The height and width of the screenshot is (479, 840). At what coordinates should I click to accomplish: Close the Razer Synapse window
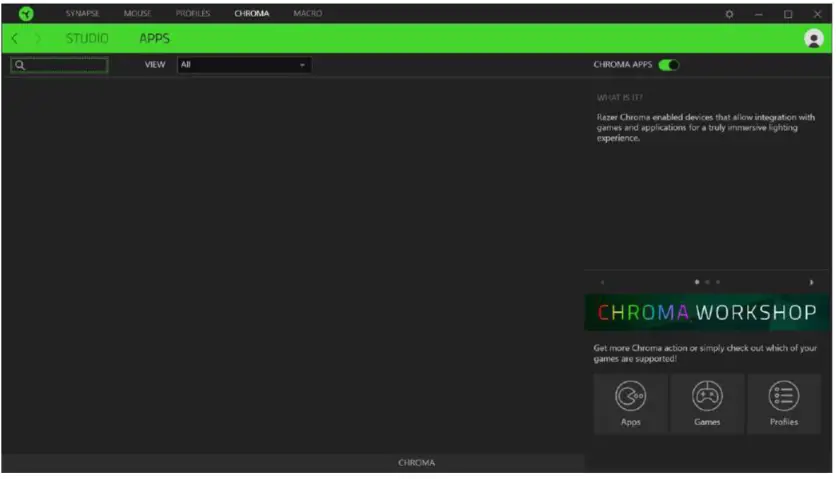point(817,14)
